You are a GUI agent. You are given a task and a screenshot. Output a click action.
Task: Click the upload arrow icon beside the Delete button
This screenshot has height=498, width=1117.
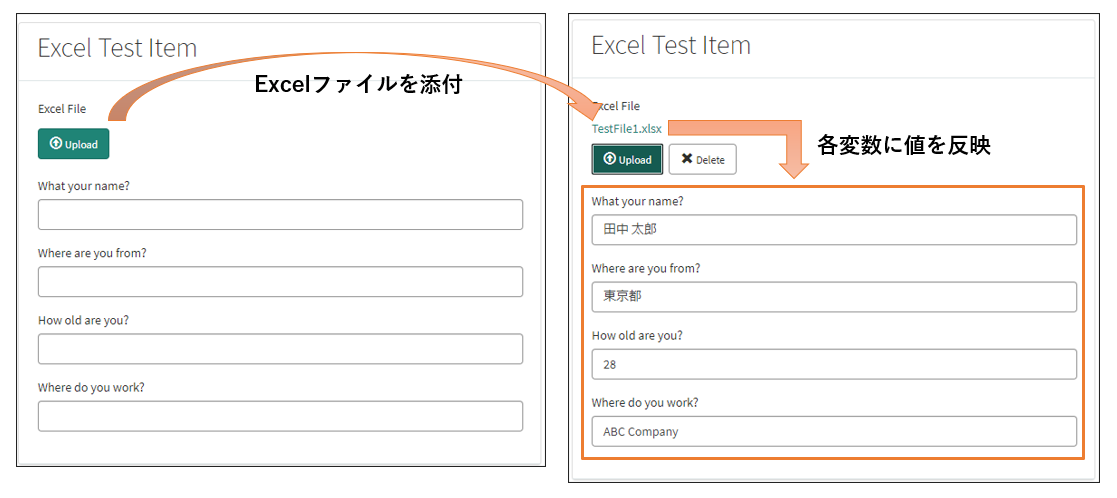click(609, 159)
